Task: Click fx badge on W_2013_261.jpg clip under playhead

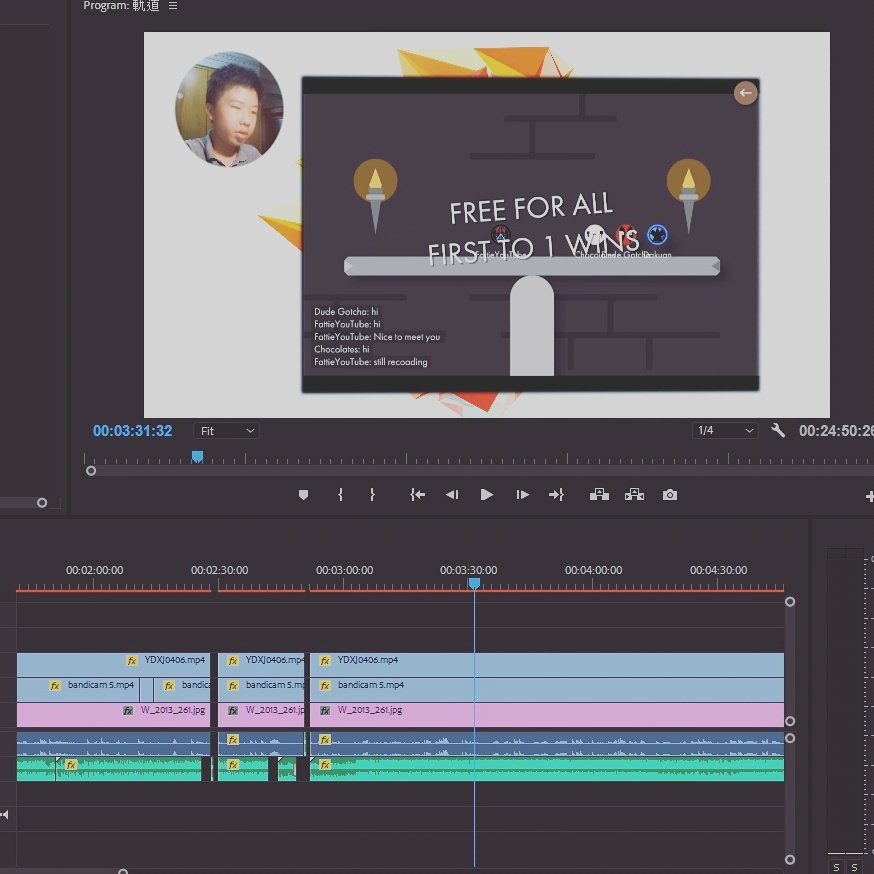Action: pyautogui.click(x=325, y=711)
